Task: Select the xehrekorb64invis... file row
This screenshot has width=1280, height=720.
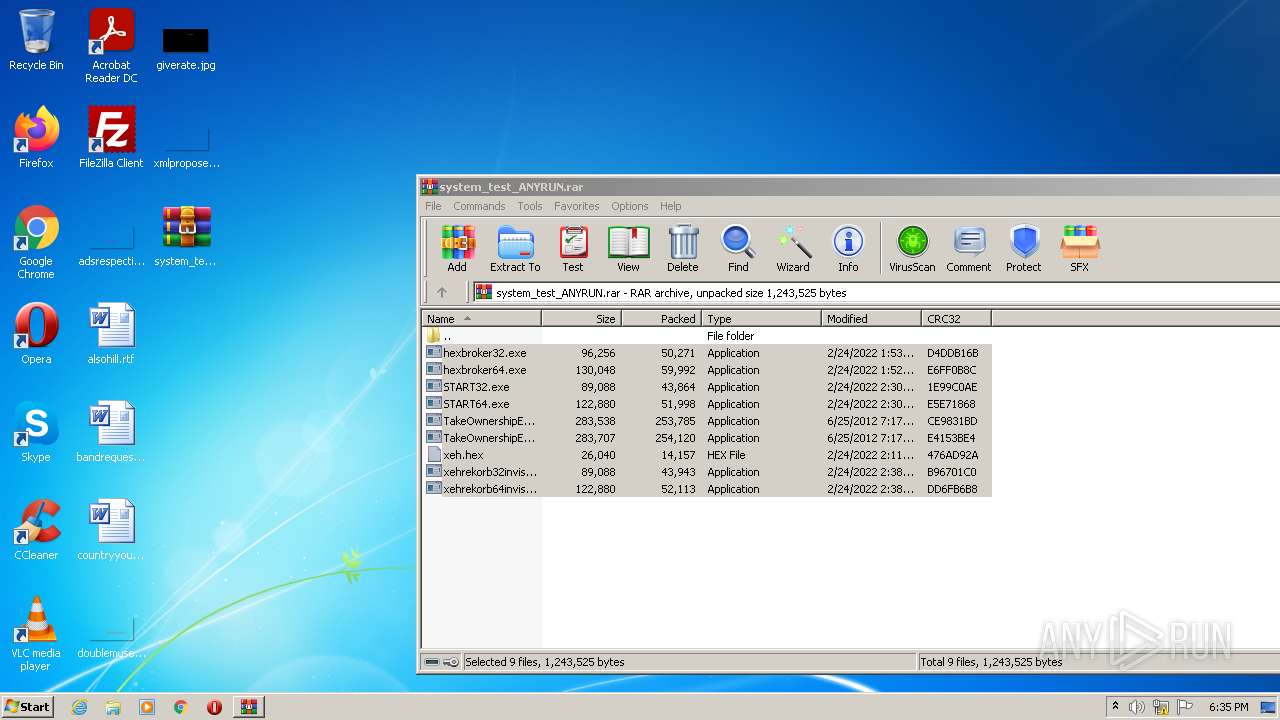Action: 707,489
